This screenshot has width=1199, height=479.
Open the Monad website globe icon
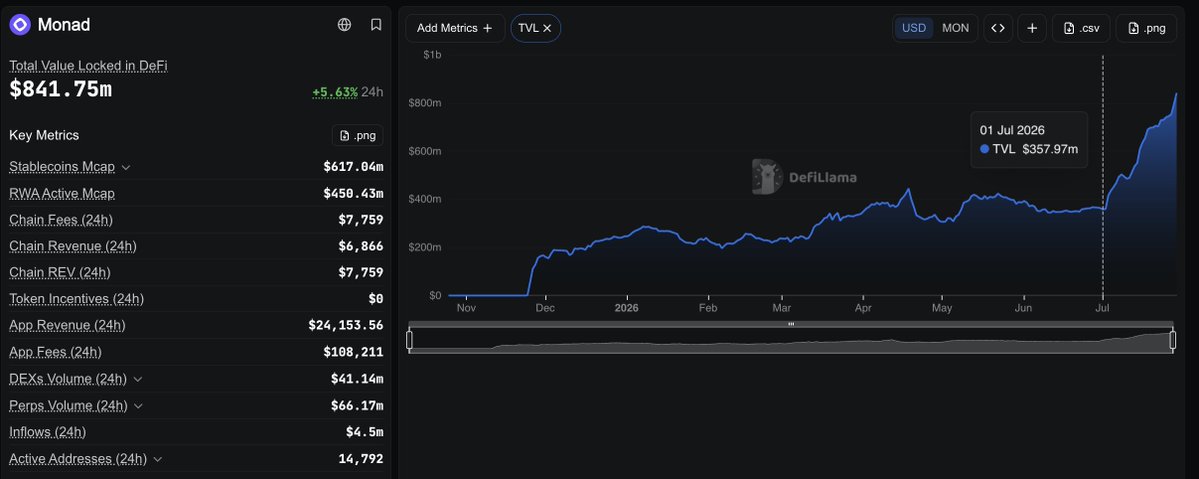(344, 24)
